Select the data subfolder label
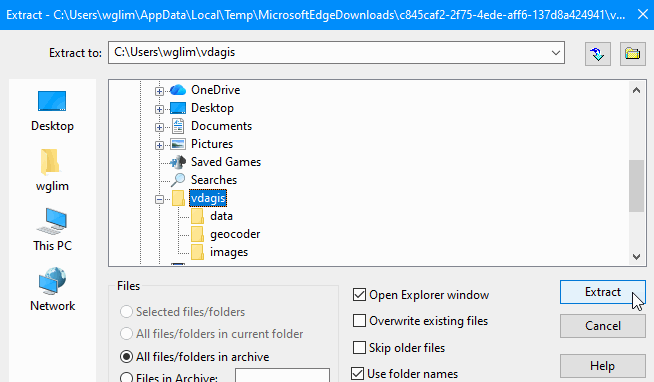Image resolution: width=654 pixels, height=382 pixels. click(221, 216)
